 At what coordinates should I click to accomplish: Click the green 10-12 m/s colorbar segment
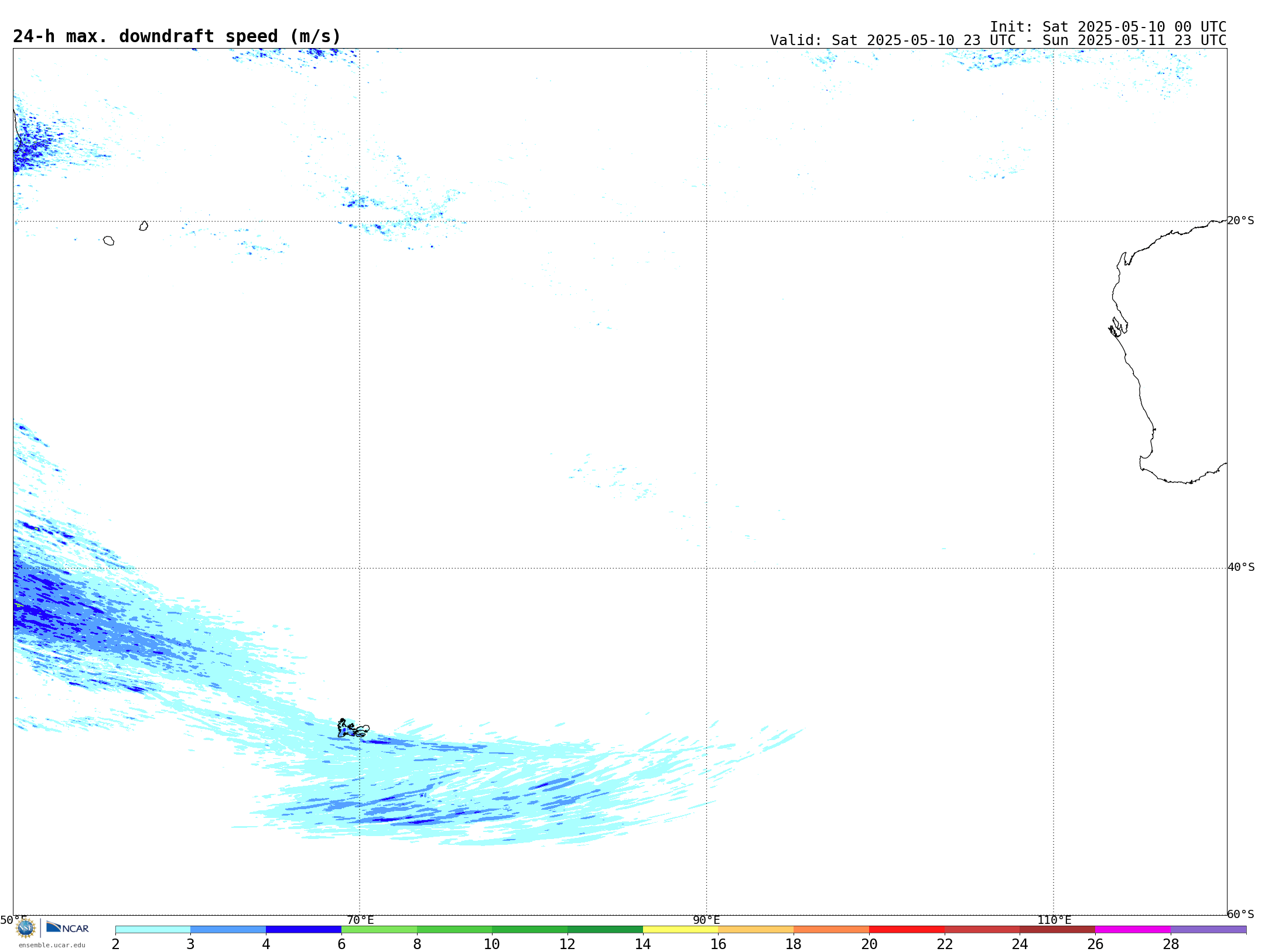(529, 929)
